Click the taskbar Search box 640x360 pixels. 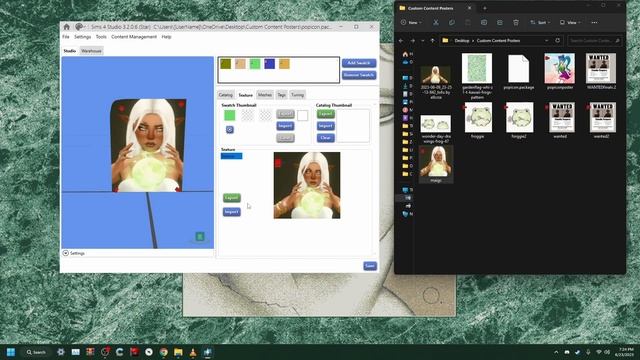click(36, 352)
